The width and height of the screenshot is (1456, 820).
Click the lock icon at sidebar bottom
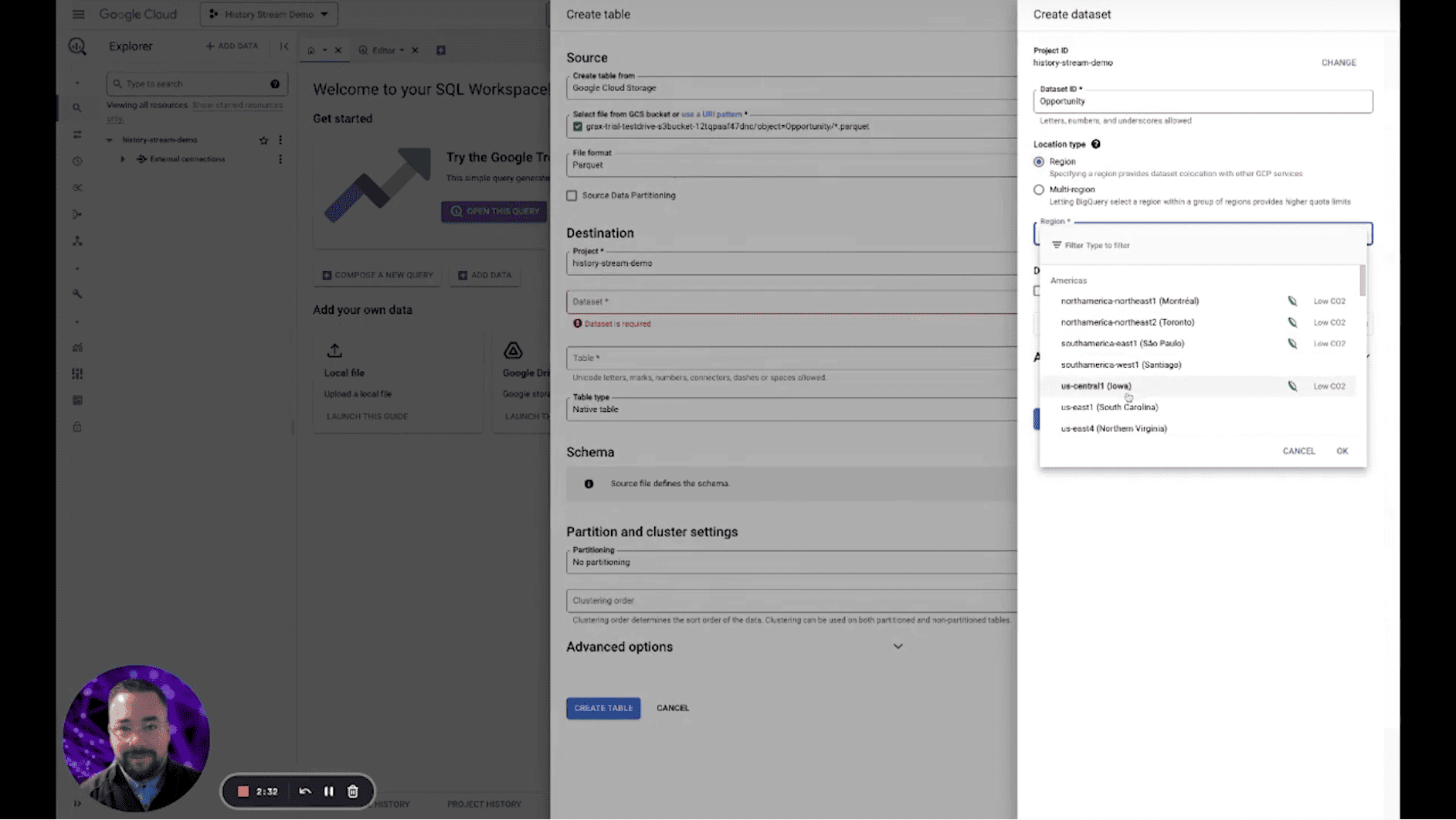pyautogui.click(x=76, y=426)
